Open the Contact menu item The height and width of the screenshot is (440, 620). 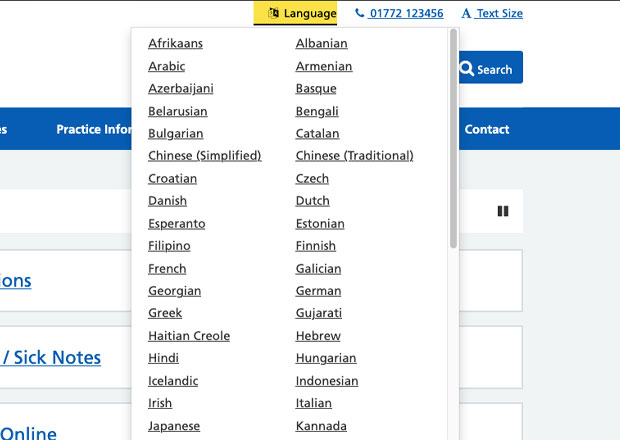(487, 129)
